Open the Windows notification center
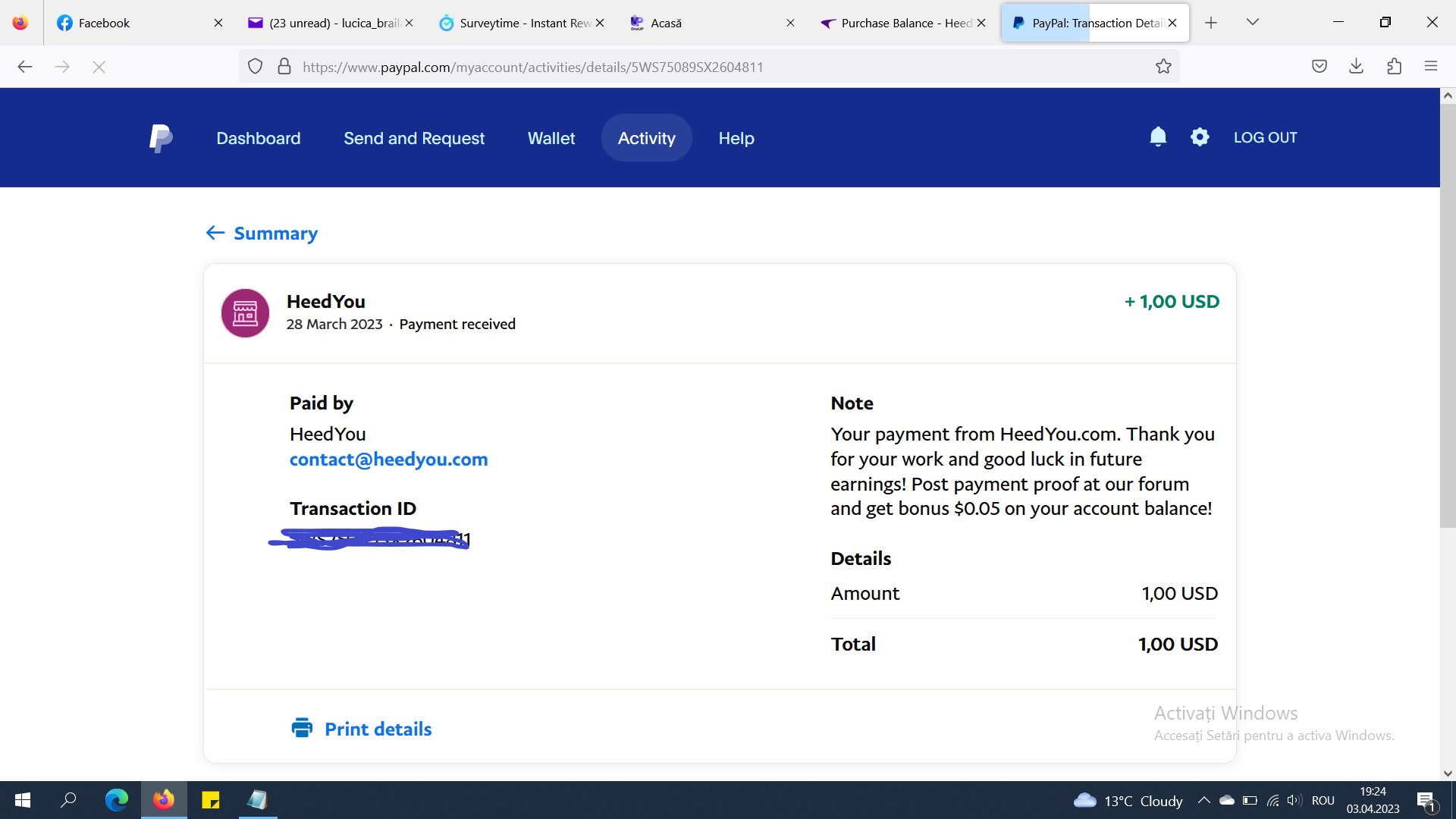Viewport: 1456px width, 819px height. tap(1426, 801)
